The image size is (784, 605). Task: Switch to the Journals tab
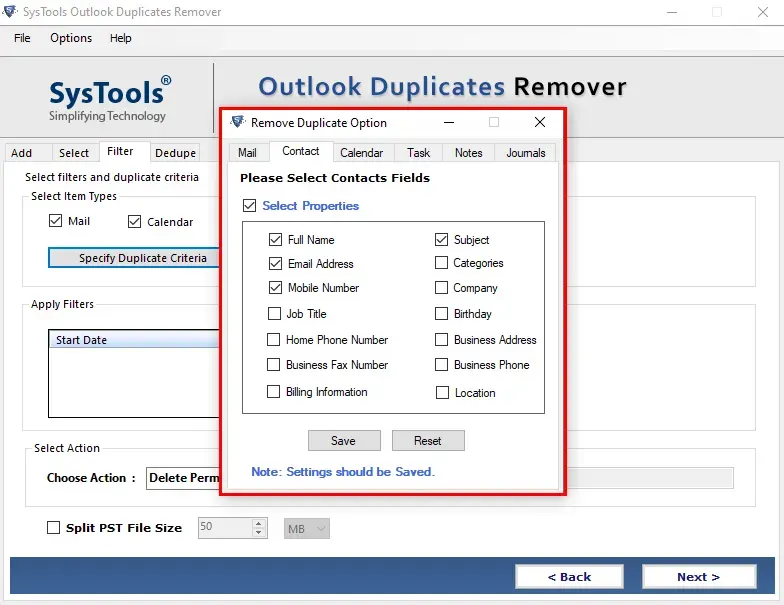coord(526,152)
